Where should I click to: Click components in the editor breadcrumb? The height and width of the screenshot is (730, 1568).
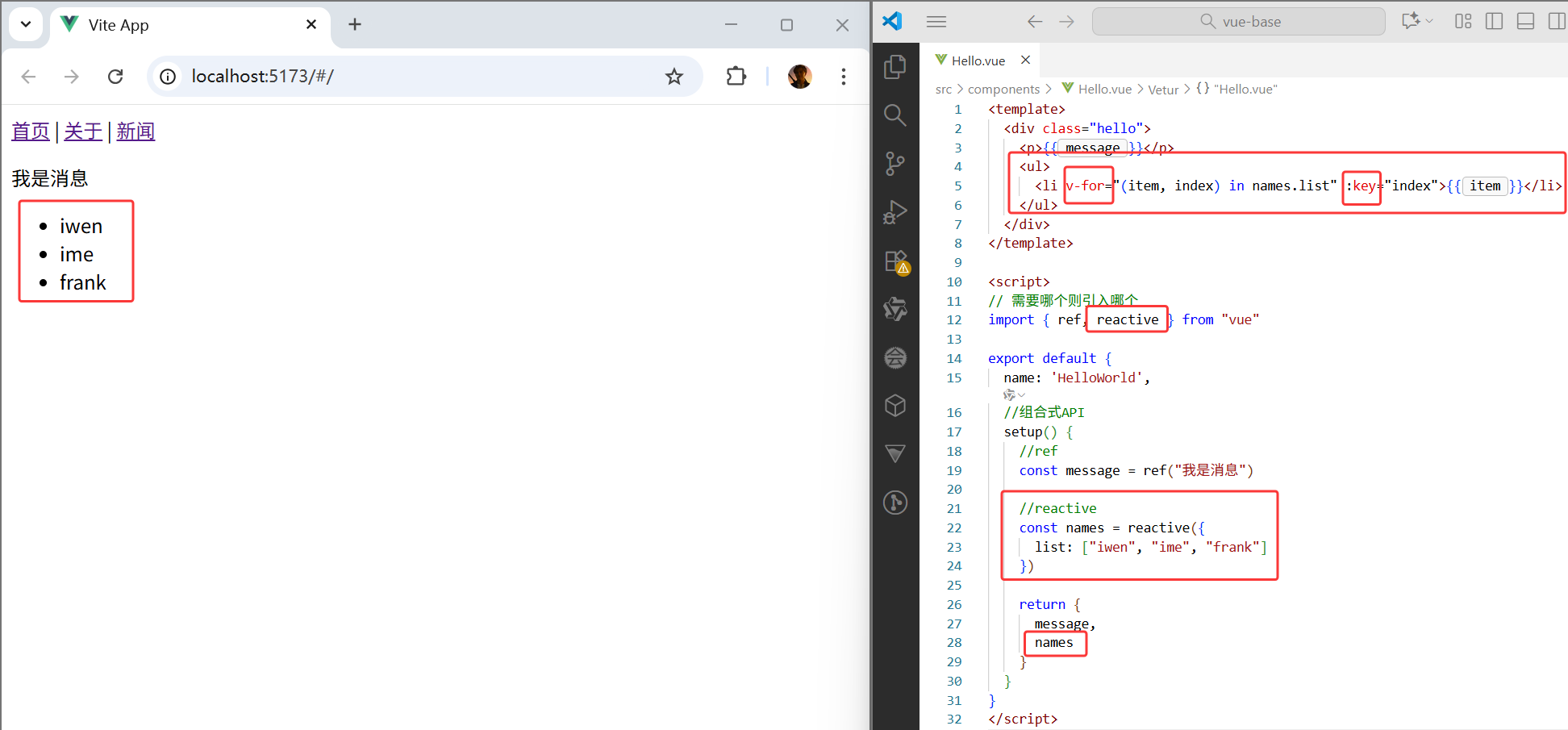1003,90
